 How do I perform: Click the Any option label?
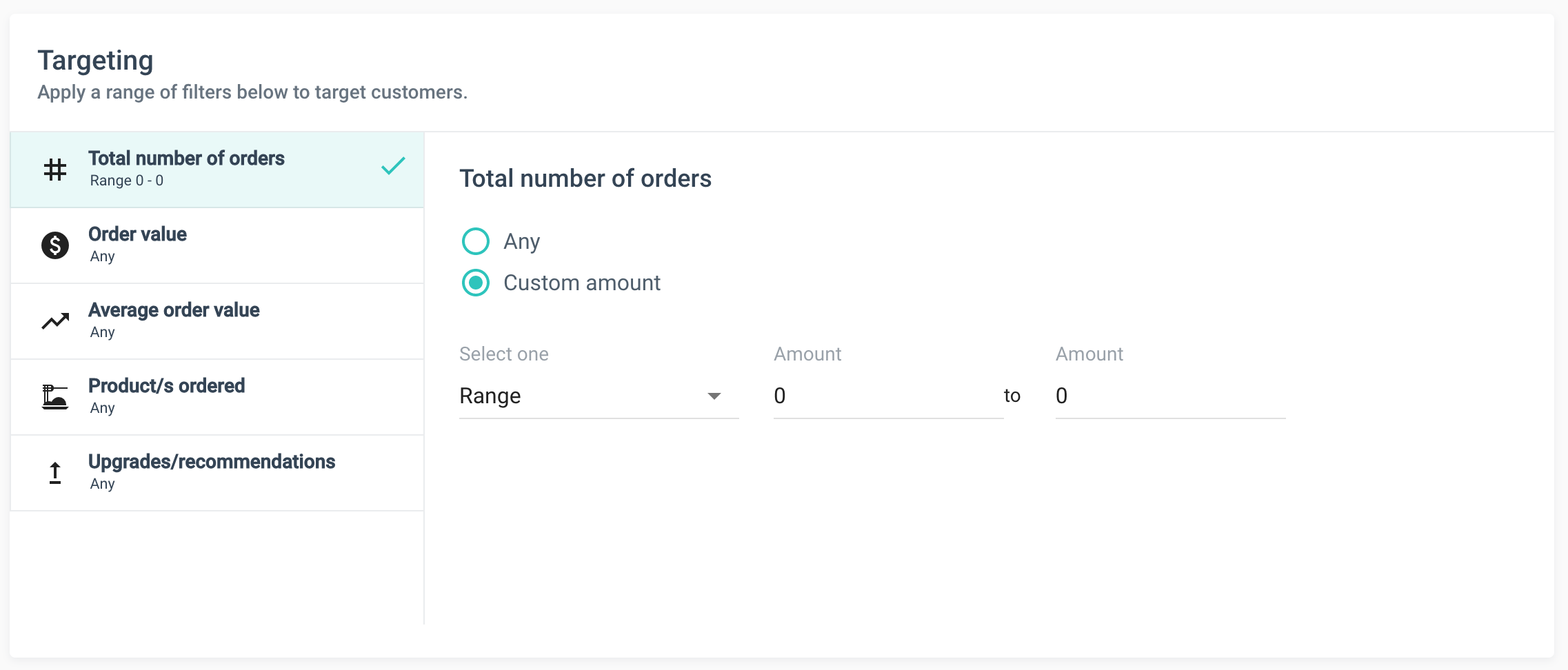[521, 241]
